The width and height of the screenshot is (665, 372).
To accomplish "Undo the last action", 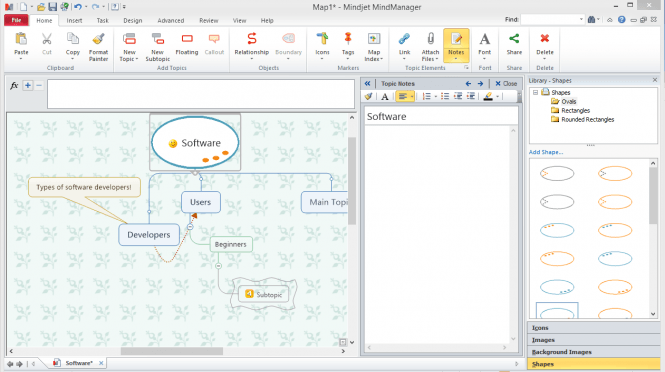I will coord(78,7).
